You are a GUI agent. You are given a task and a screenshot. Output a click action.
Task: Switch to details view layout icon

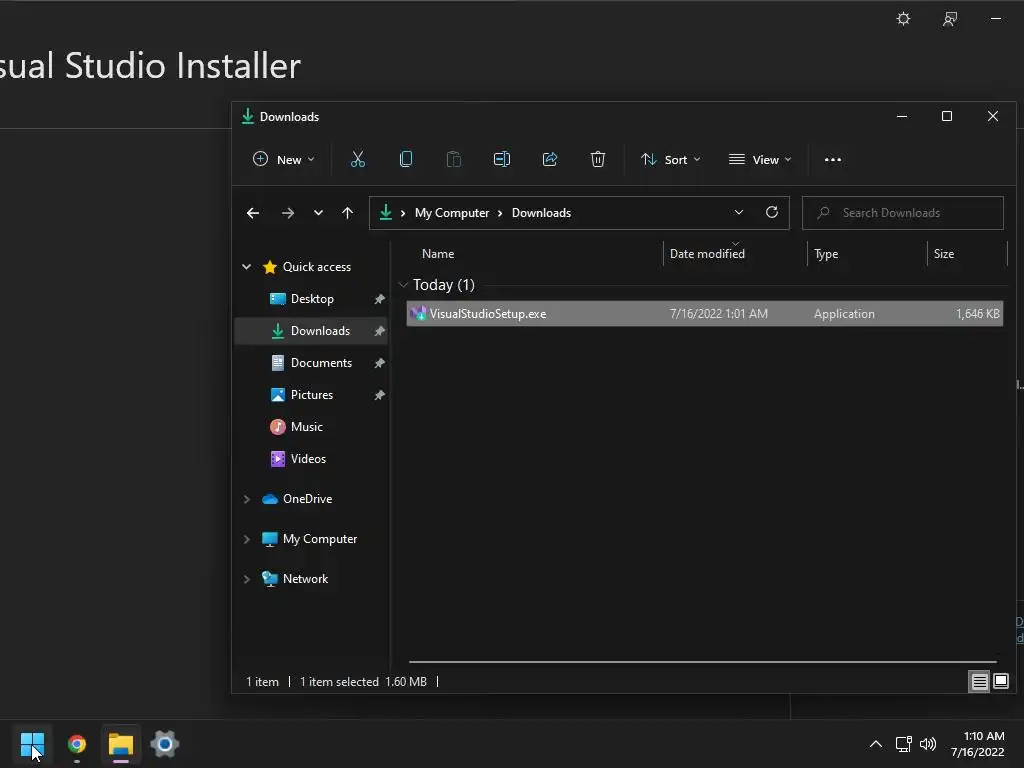(980, 682)
